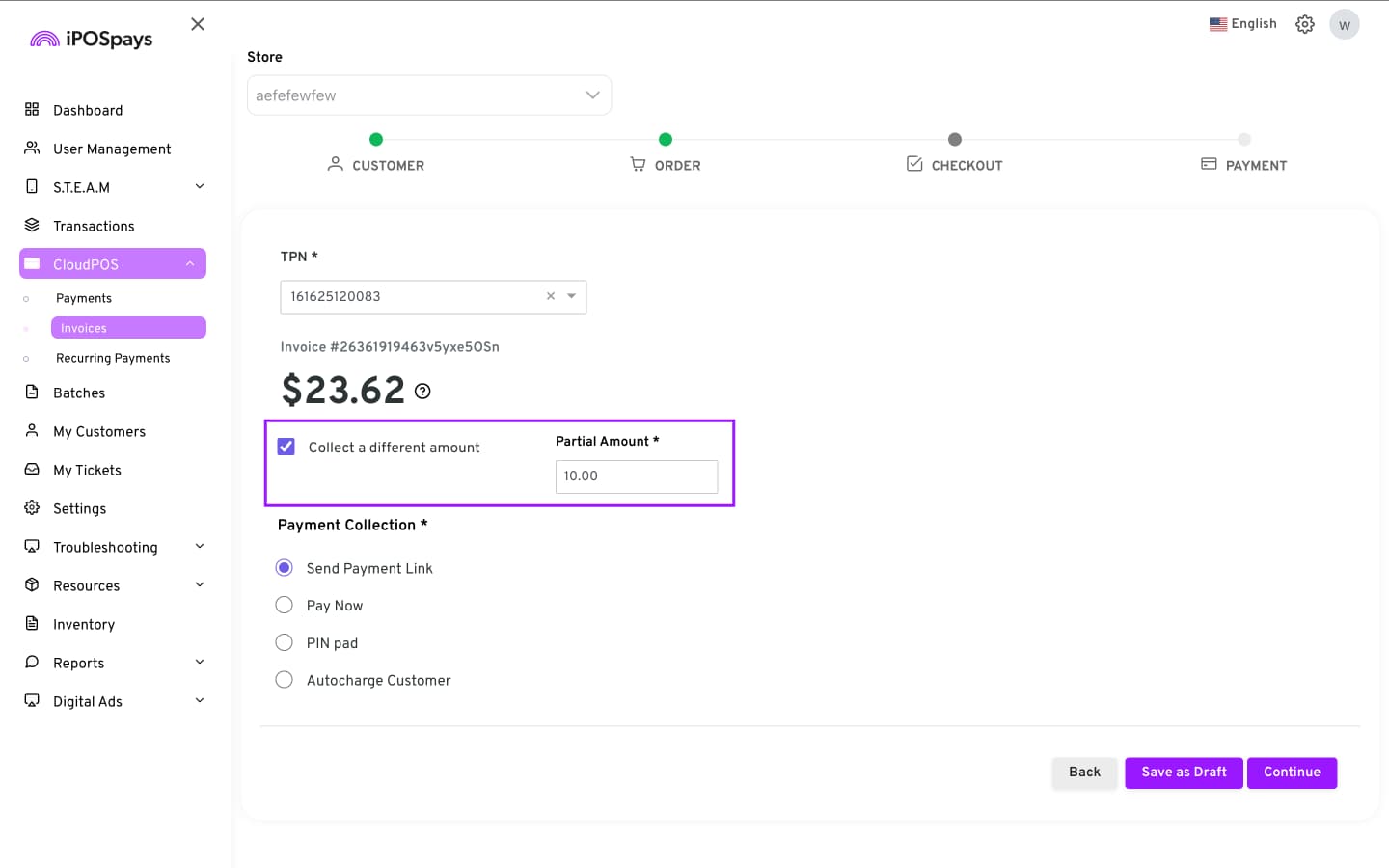This screenshot has height=868, width=1389.
Task: Clear the TPN selection with X icon
Action: (551, 296)
